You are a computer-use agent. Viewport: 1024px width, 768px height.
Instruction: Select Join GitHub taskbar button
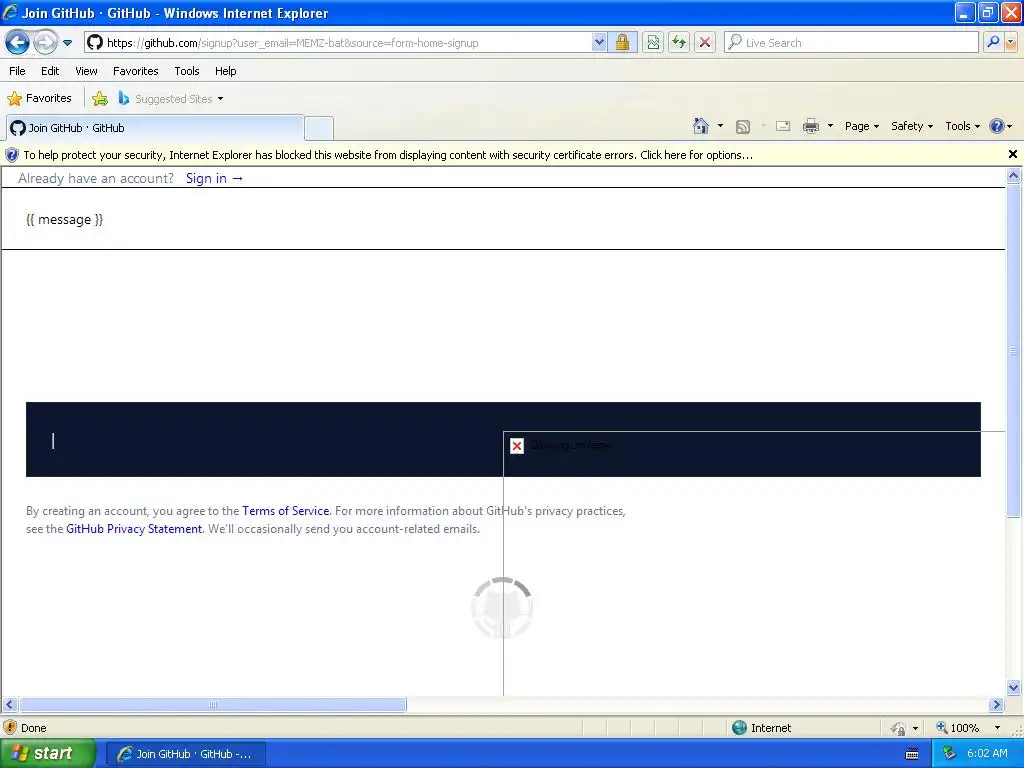click(x=185, y=754)
